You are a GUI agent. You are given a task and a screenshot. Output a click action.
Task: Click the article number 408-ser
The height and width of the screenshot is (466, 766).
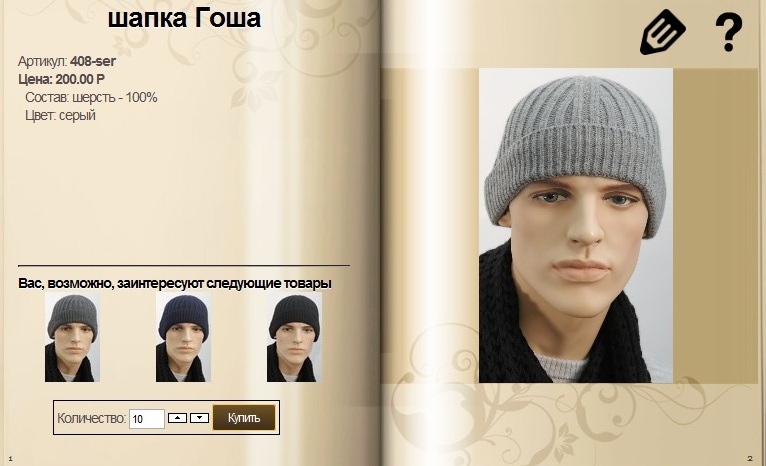pos(93,61)
